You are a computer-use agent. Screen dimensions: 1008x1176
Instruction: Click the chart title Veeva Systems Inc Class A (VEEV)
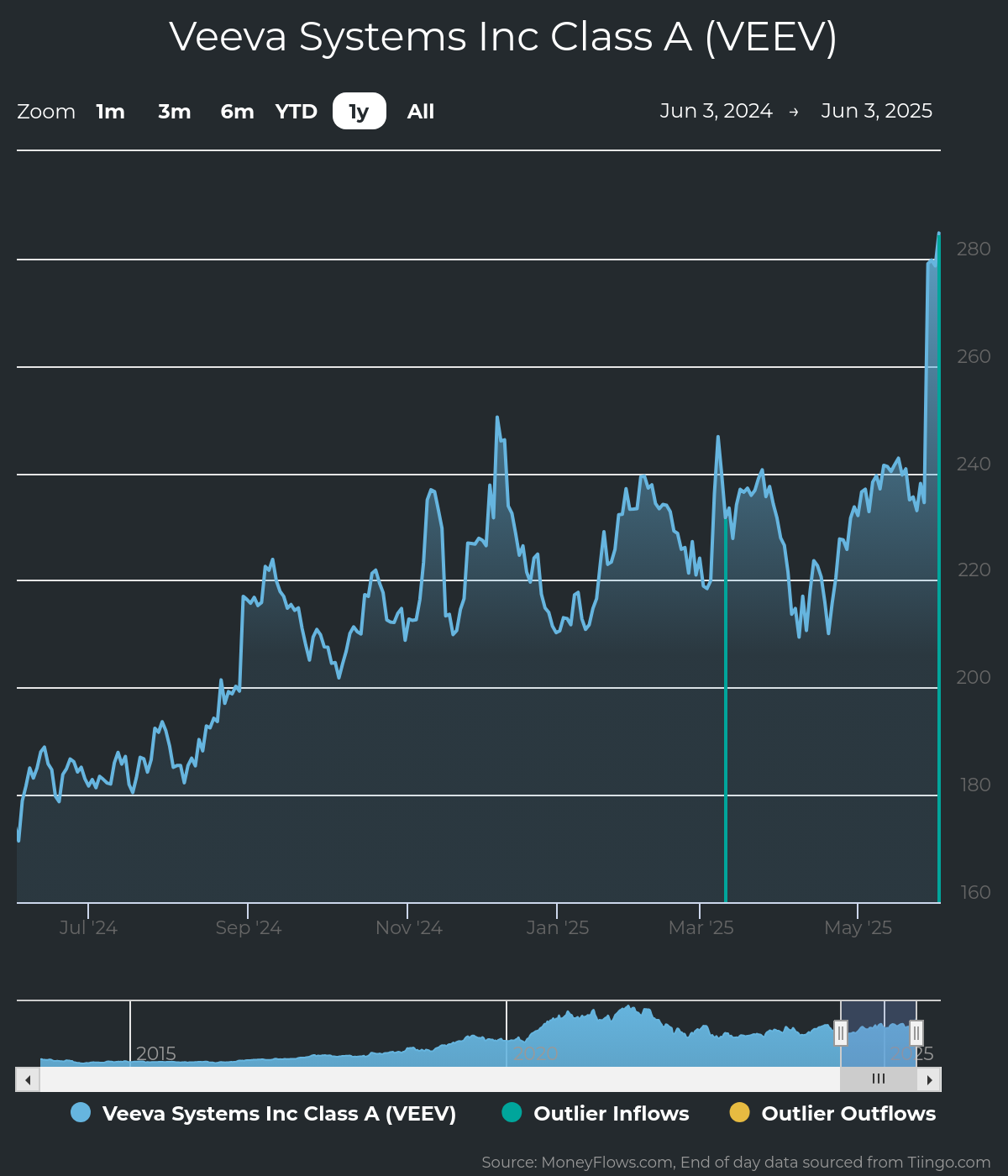click(x=503, y=37)
